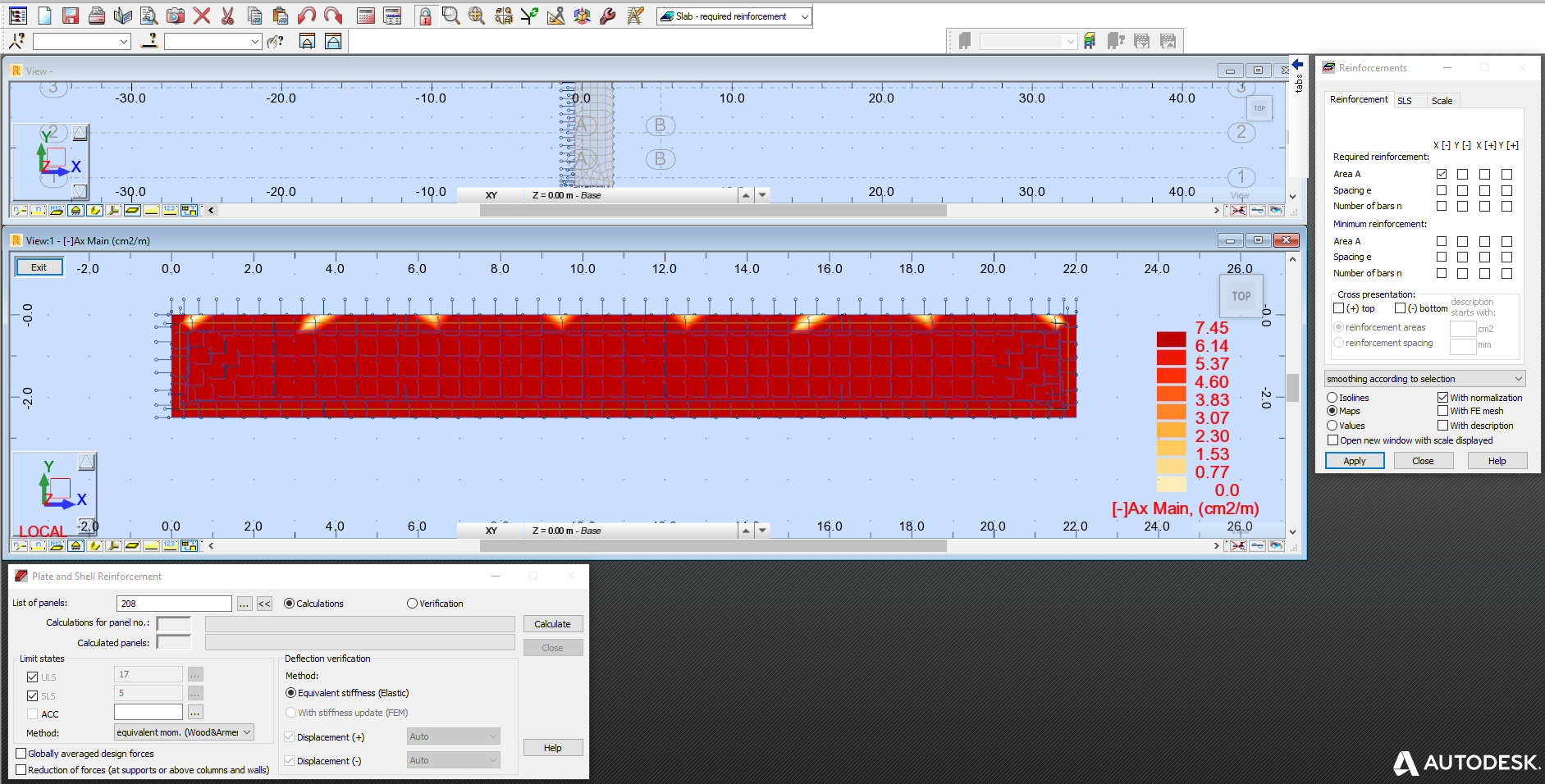The width and height of the screenshot is (1545, 784).
Task: Click Help in Plate and Shell Reinforcement
Action: tap(552, 748)
